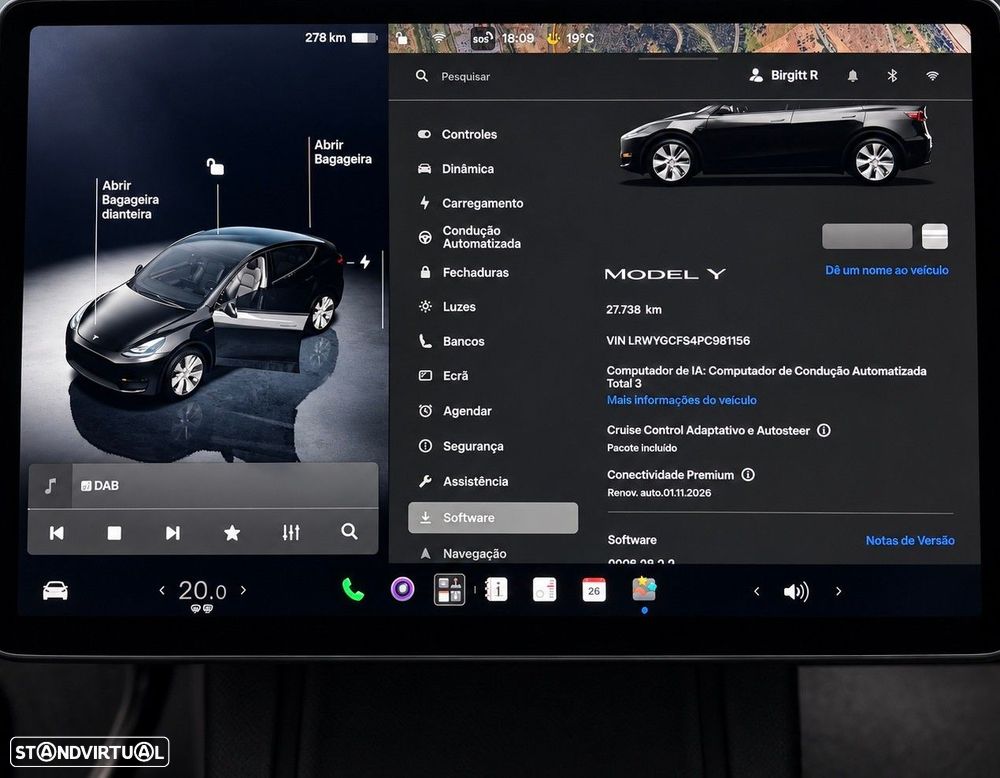Tap the VIN LRWYGCFS4PC981156 text
Image resolution: width=1000 pixels, height=778 pixels.
678,341
